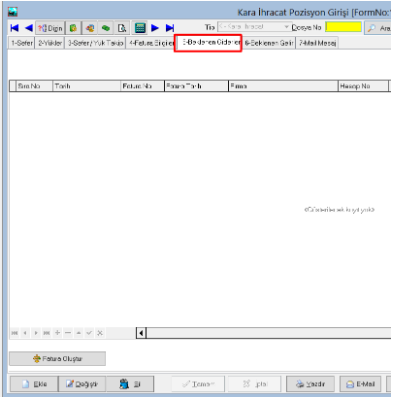This screenshot has height=397, width=393.
Task: Click the Fatura Oluştur button
Action: (x=57, y=359)
